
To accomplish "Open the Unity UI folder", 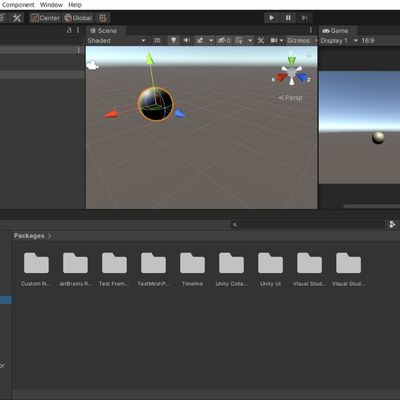I will (x=270, y=269).
